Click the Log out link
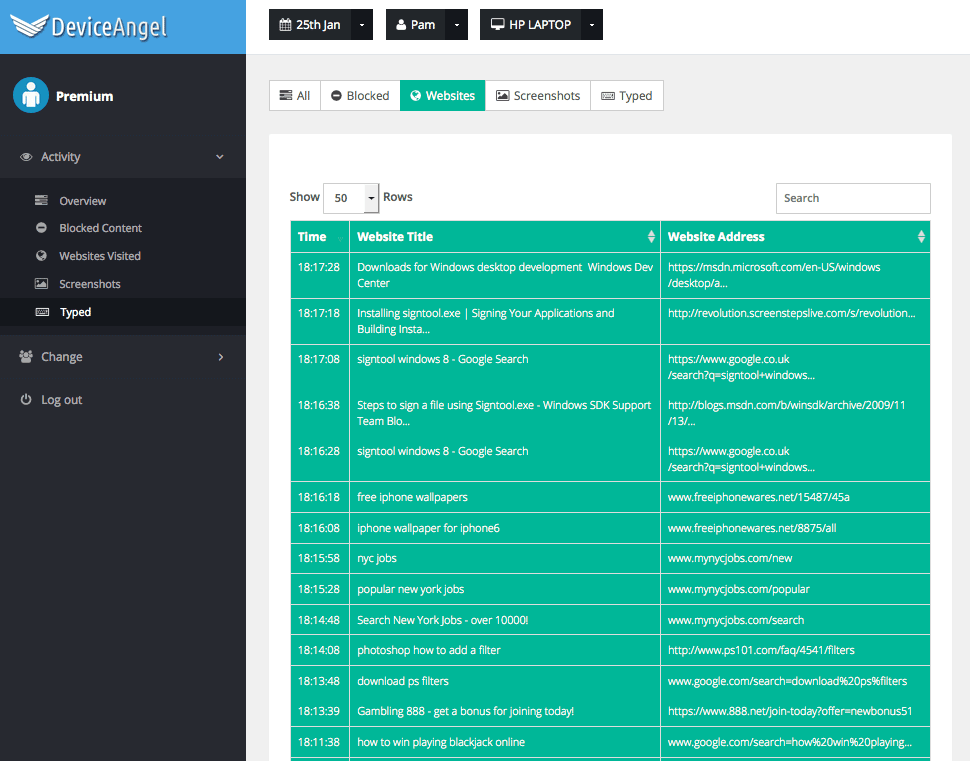 (x=61, y=400)
